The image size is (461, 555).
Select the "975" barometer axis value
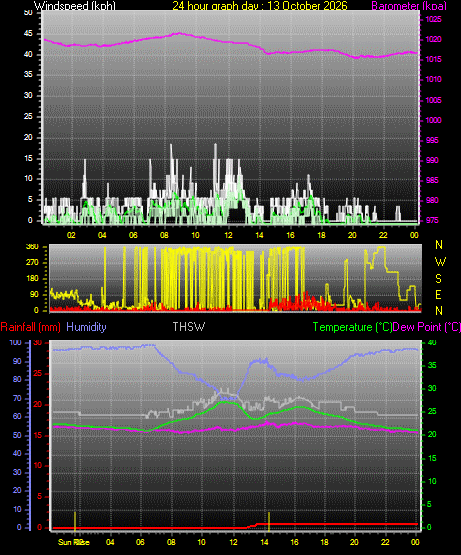click(432, 221)
